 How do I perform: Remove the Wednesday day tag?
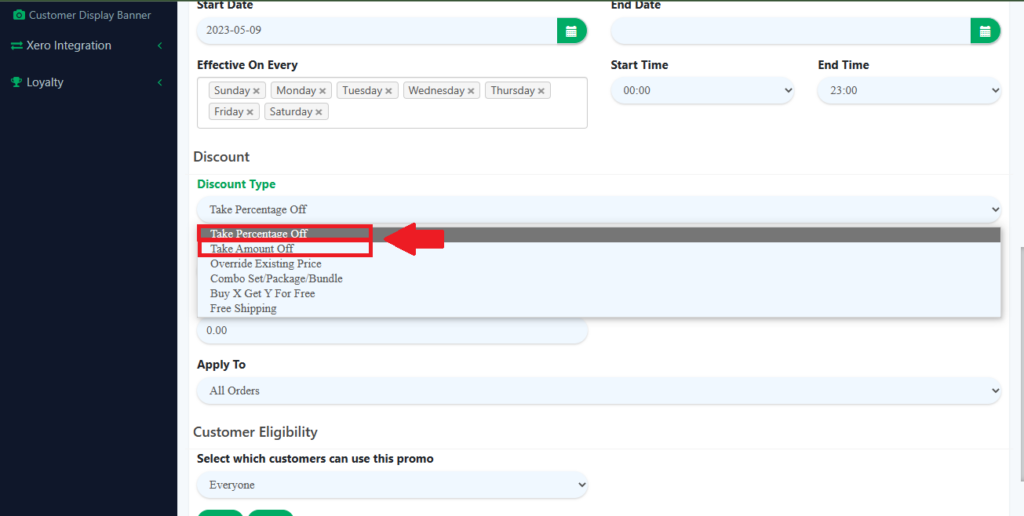(x=471, y=91)
